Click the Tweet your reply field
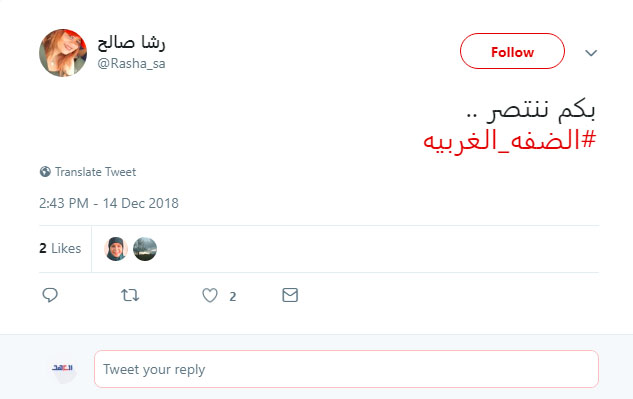 pyautogui.click(x=346, y=369)
